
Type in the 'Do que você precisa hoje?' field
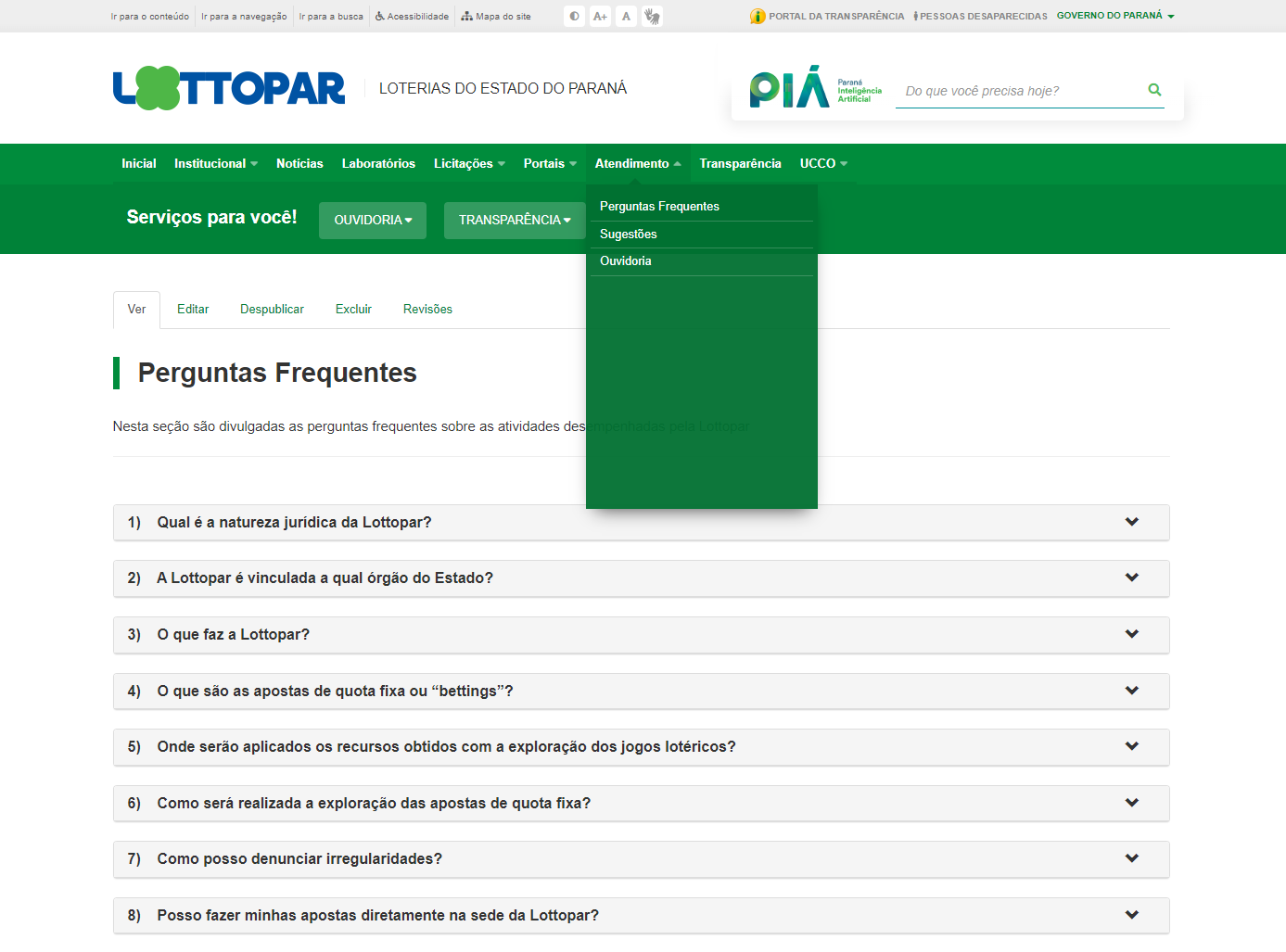[x=1020, y=91]
